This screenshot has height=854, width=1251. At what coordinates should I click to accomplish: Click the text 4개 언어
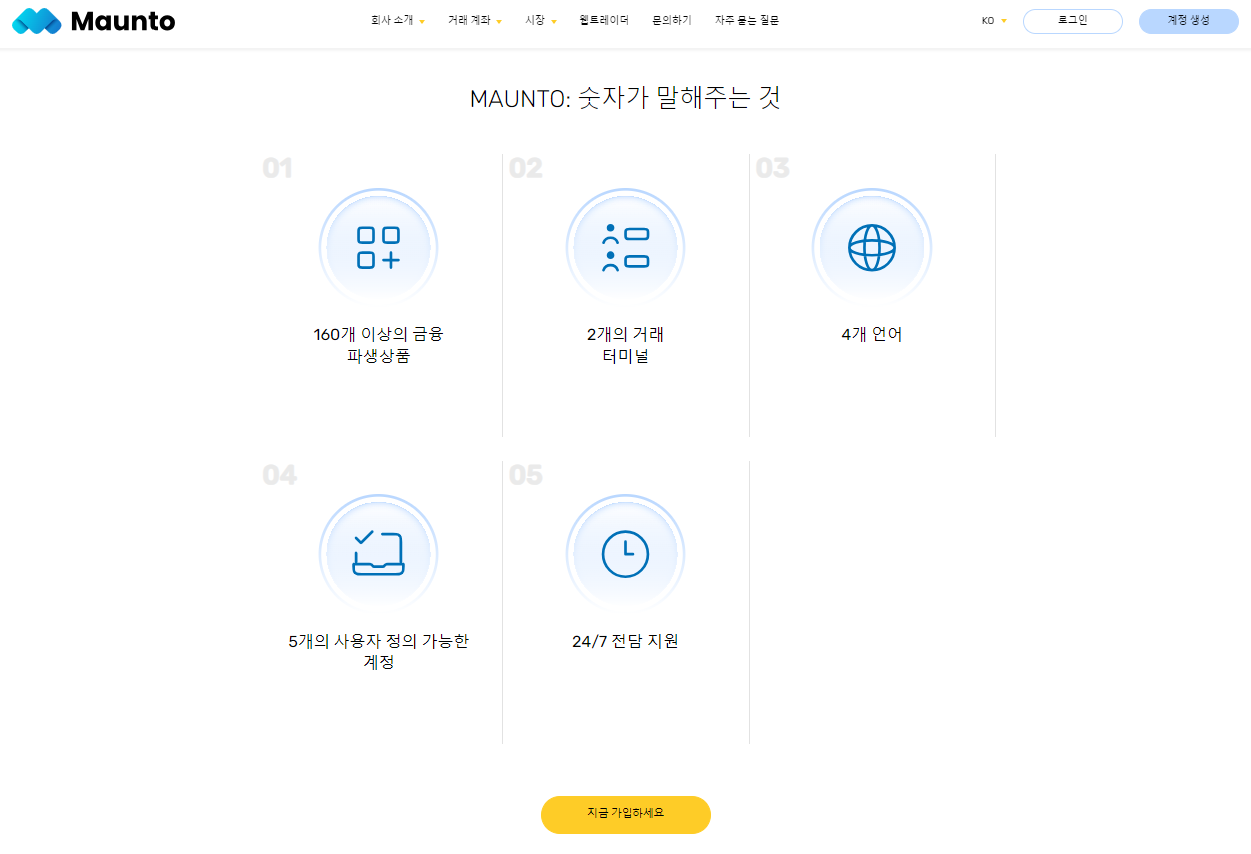872,334
